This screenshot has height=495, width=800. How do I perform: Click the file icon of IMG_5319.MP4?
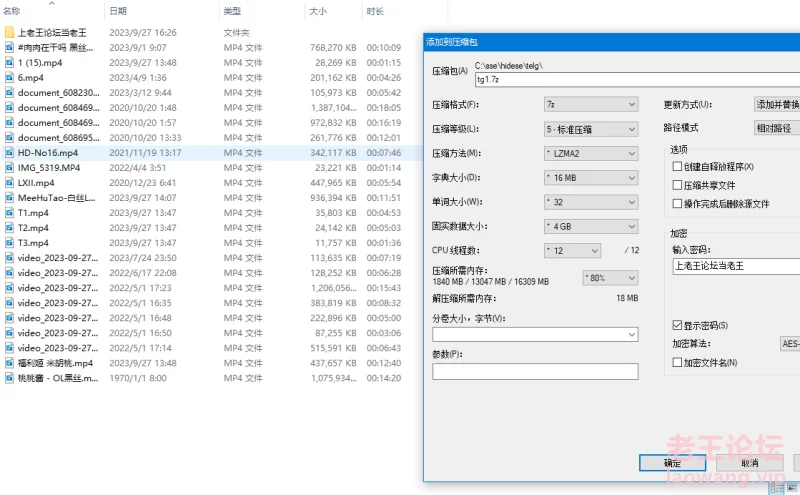pos(9,168)
